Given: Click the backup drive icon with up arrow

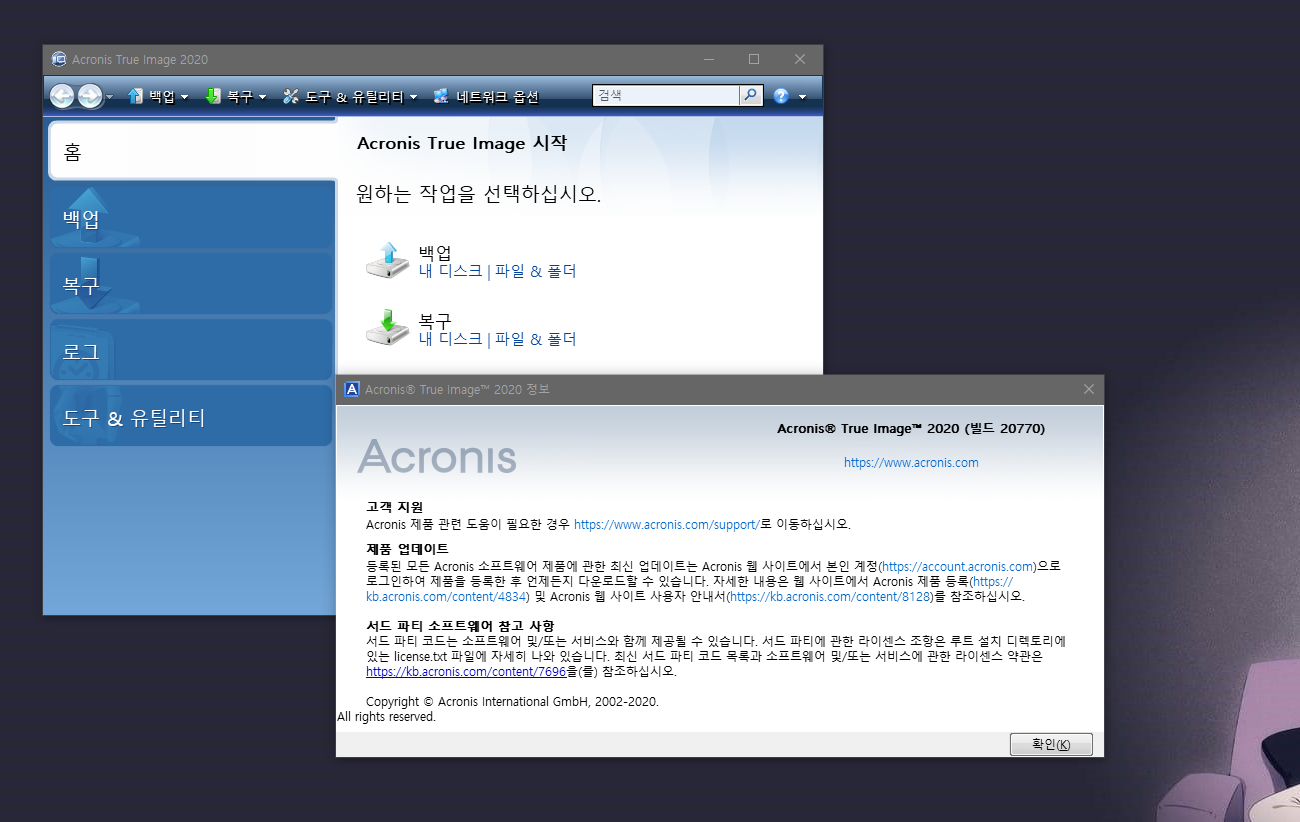Looking at the screenshot, I should coord(387,259).
